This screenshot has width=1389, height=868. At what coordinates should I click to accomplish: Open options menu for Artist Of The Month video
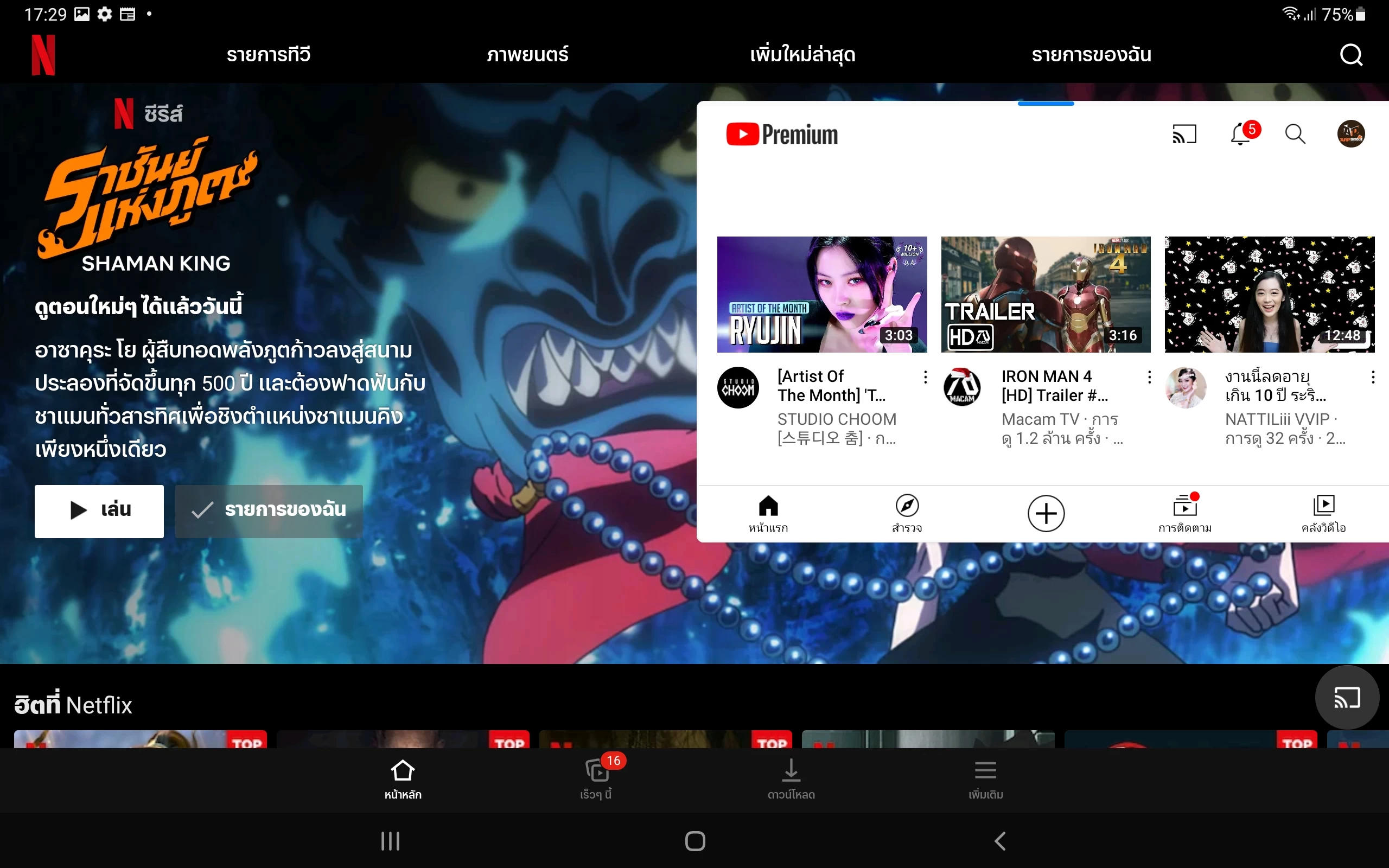[925, 377]
